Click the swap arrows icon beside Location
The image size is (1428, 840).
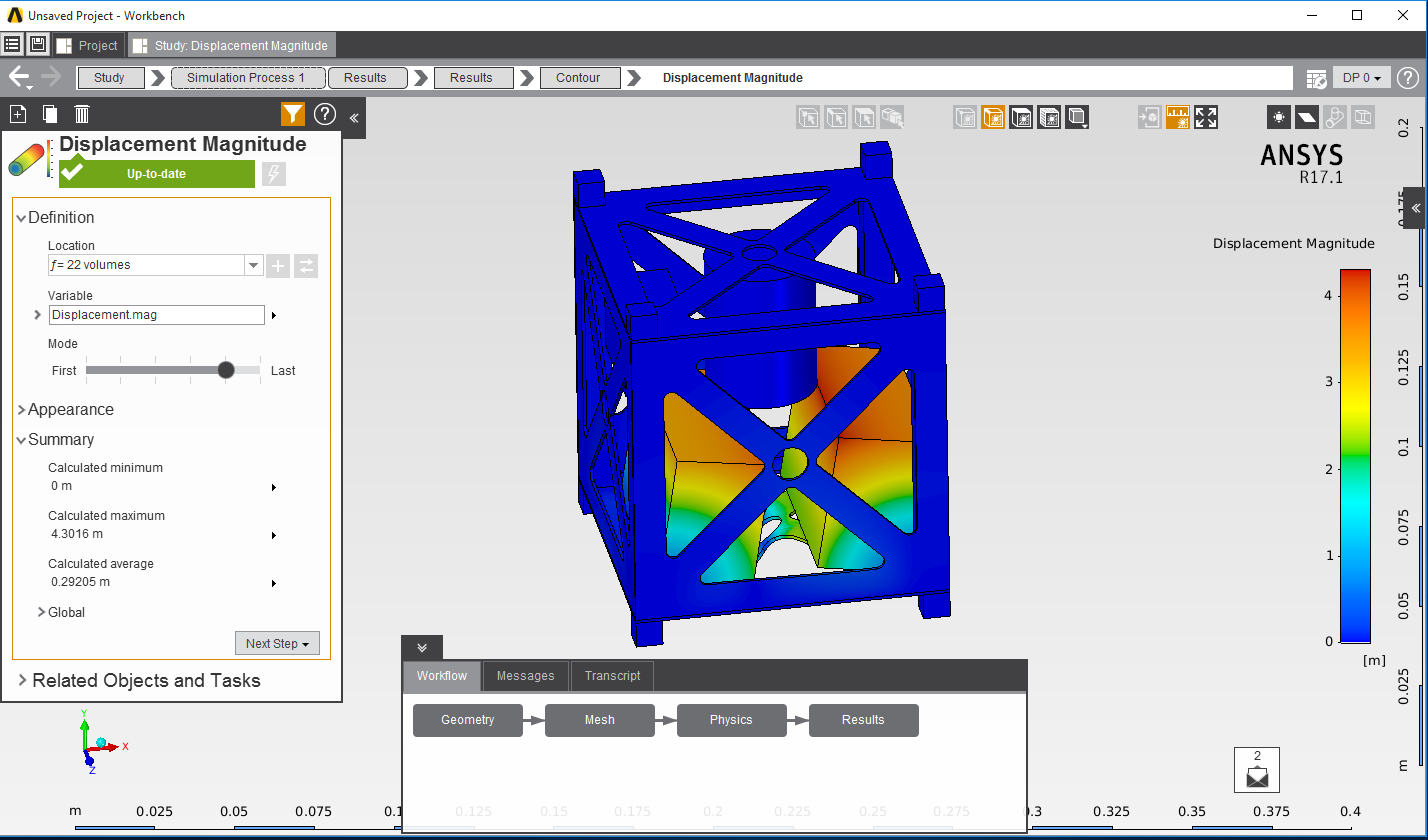click(306, 265)
